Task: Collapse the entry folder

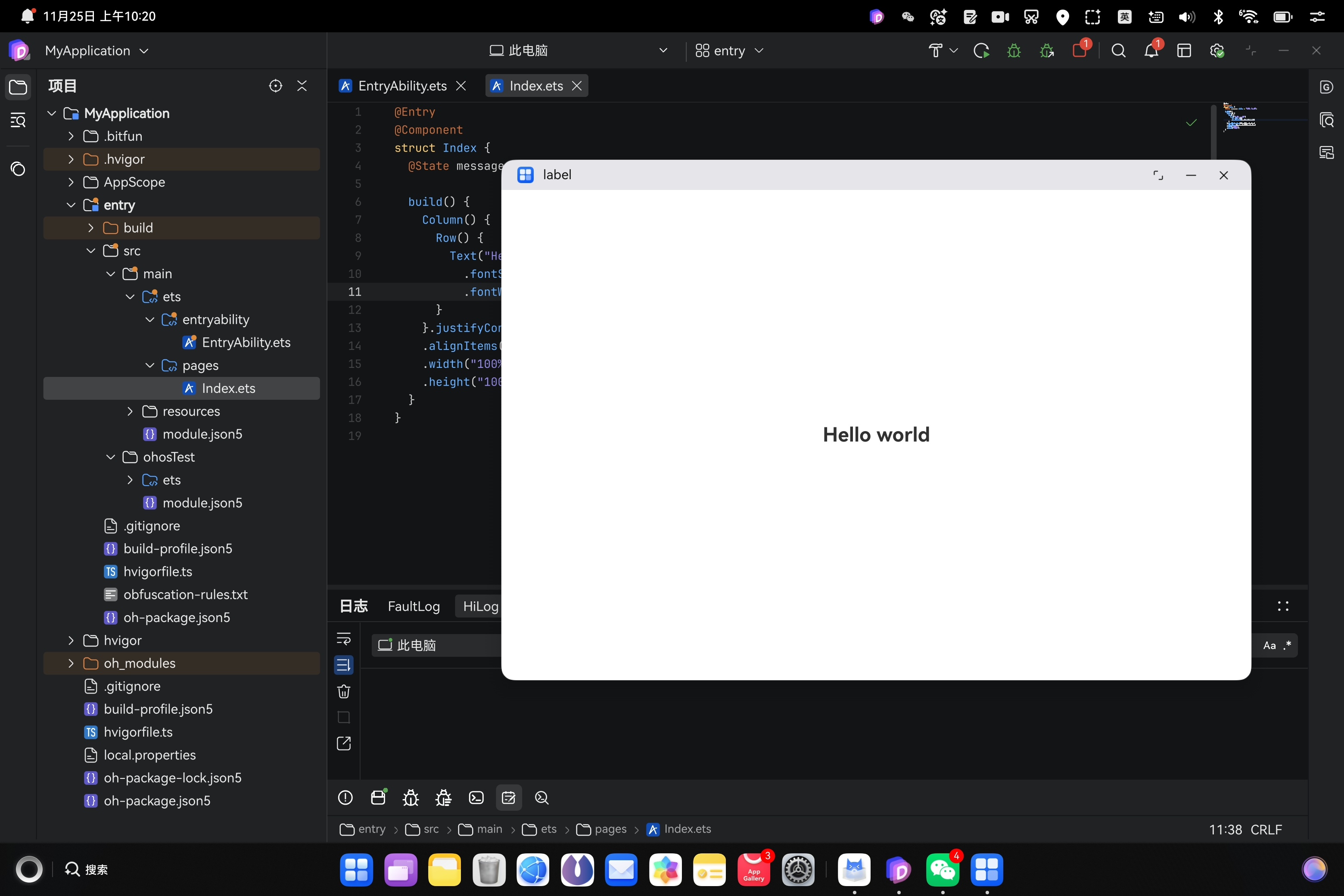Action: click(x=71, y=205)
